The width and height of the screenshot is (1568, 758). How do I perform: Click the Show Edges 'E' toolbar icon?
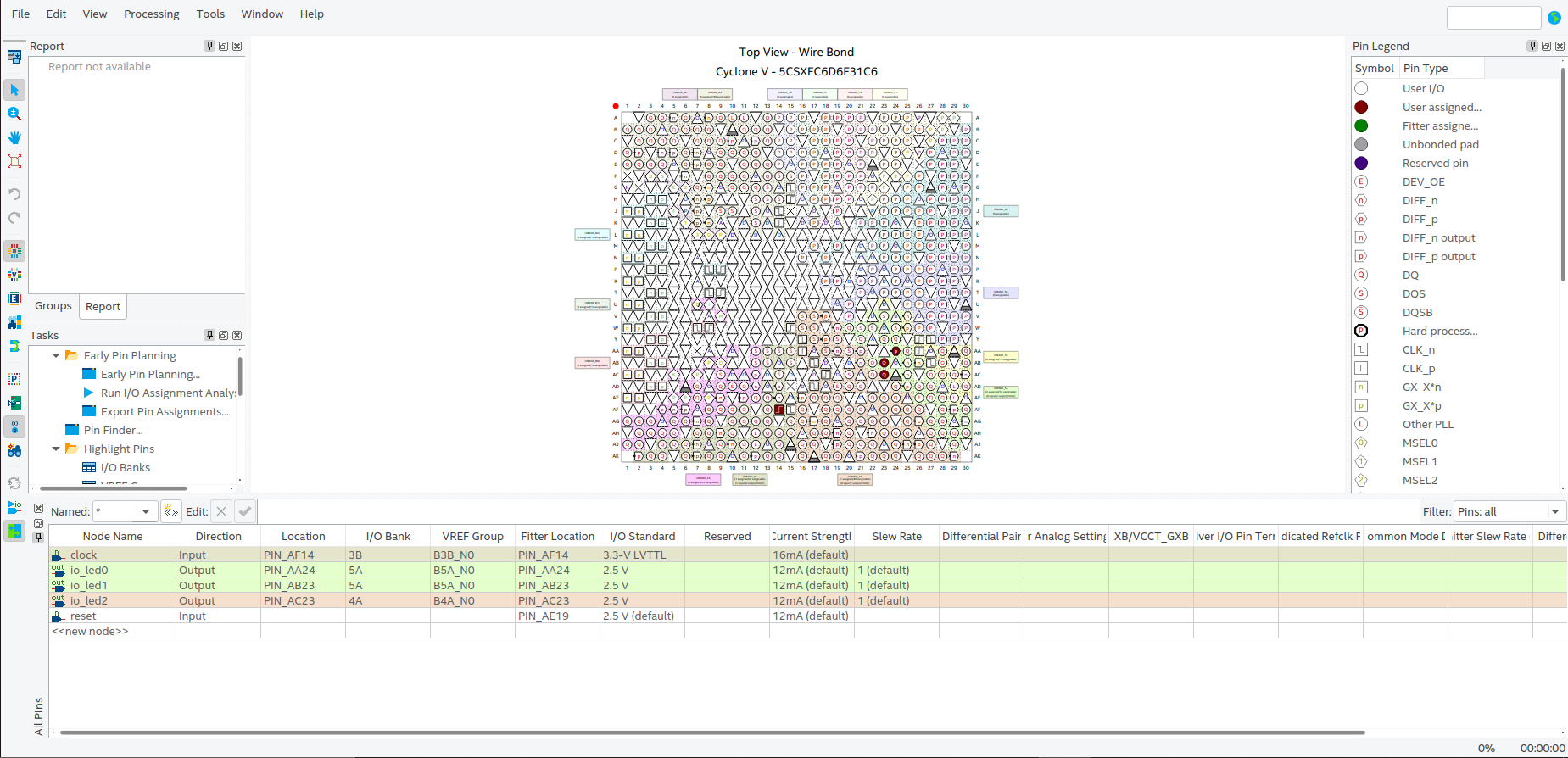click(x=14, y=298)
